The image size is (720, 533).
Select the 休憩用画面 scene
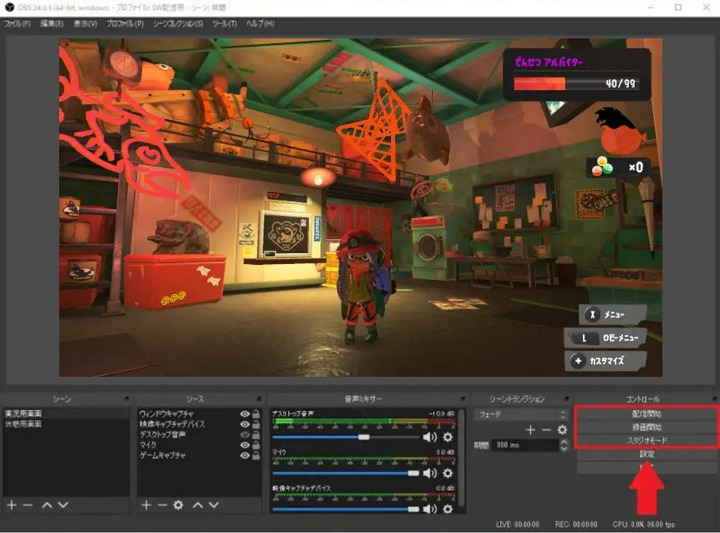(x=66, y=424)
